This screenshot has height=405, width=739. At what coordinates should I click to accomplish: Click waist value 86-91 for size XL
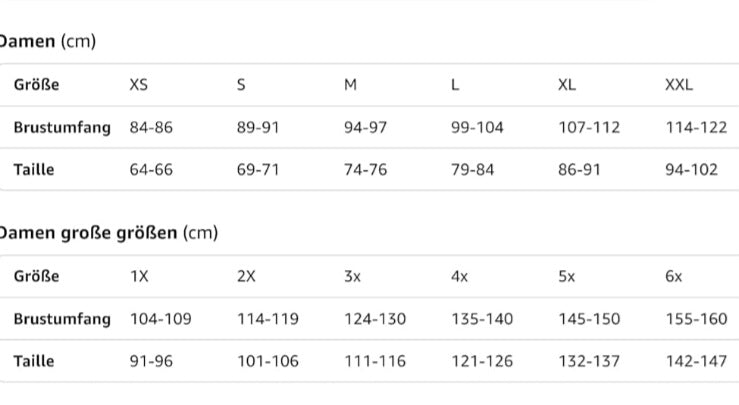579,170
